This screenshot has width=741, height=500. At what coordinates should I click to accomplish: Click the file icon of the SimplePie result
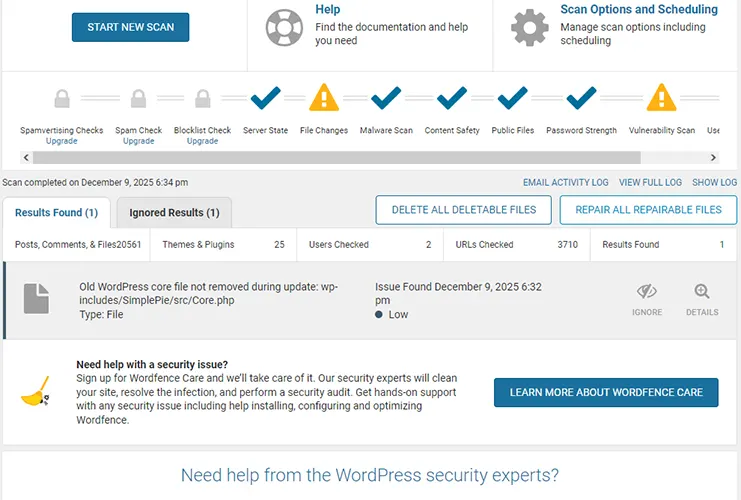[36, 298]
